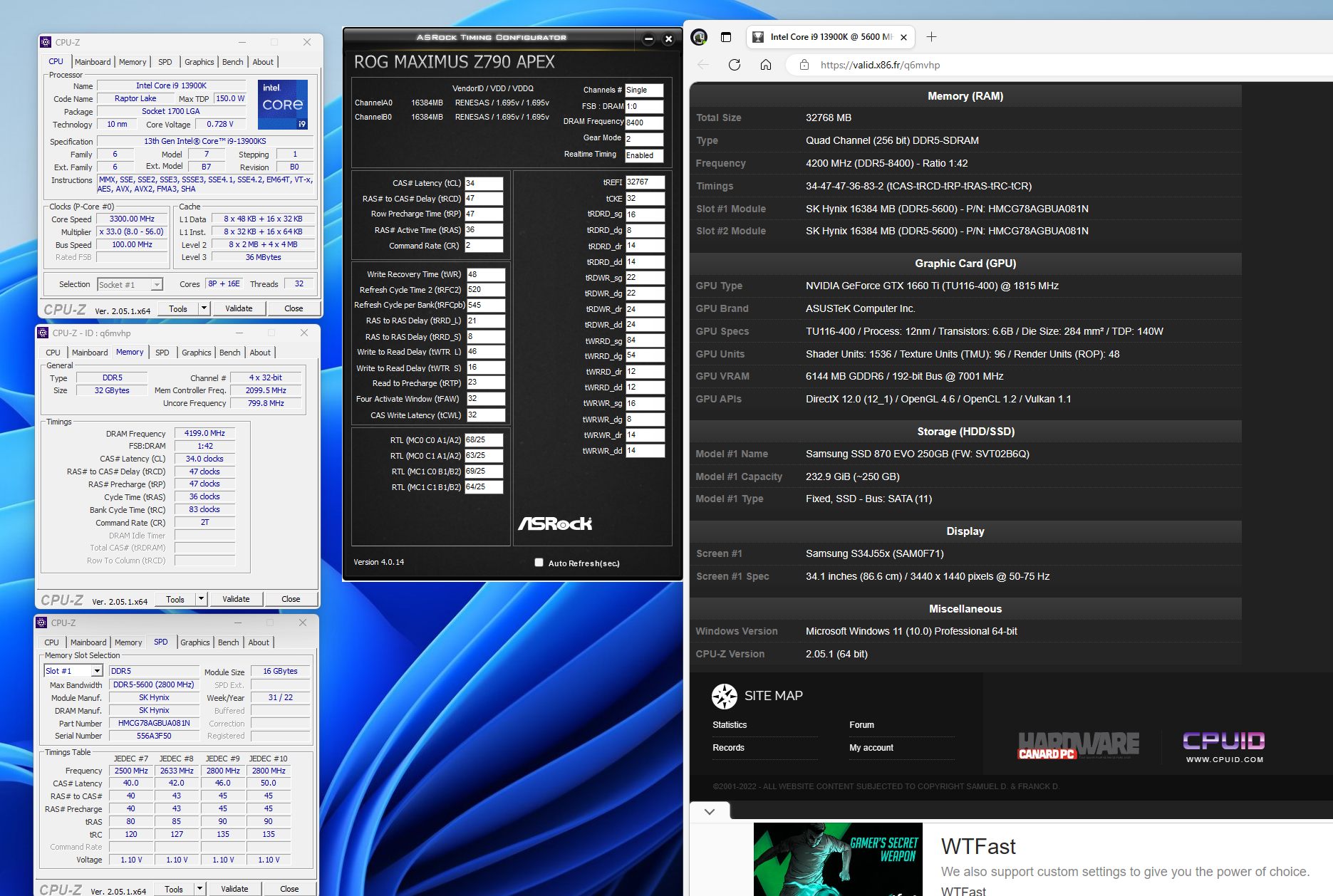Minimize the ASRock Timing Configurator window
This screenshot has width=1333, height=896.
(648, 39)
